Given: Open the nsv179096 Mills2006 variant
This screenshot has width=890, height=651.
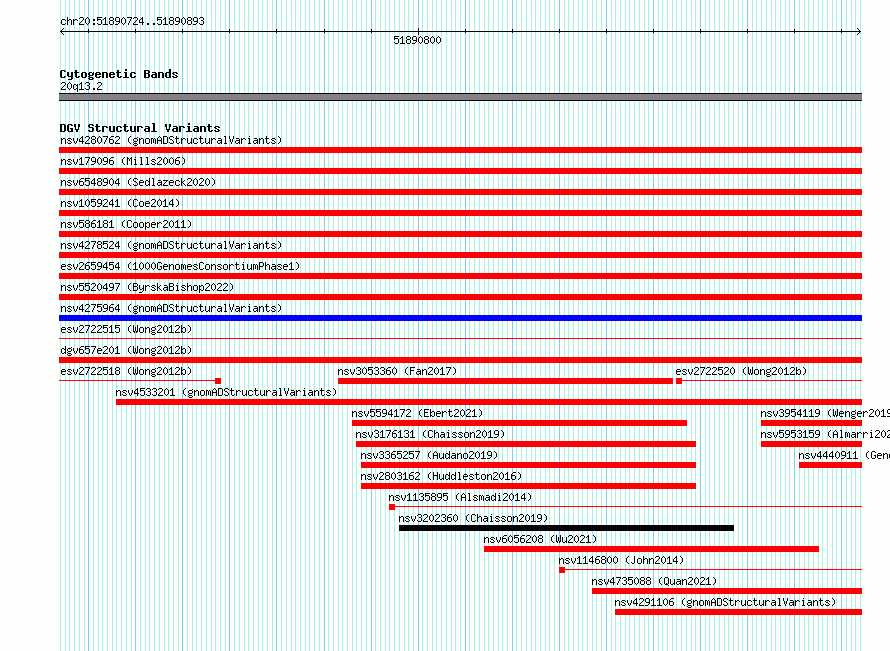Looking at the screenshot, I should pyautogui.click(x=123, y=161).
